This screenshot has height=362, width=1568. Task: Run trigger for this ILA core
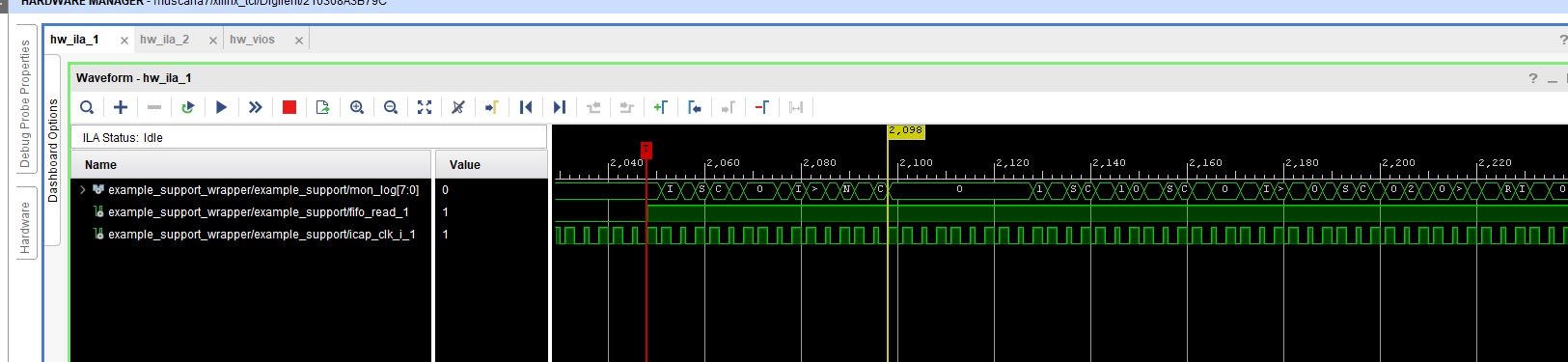pos(222,107)
